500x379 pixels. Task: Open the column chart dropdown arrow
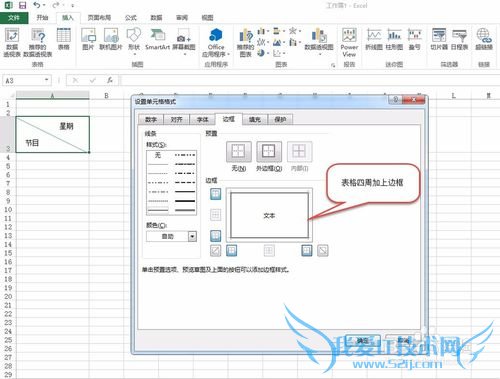[268, 31]
